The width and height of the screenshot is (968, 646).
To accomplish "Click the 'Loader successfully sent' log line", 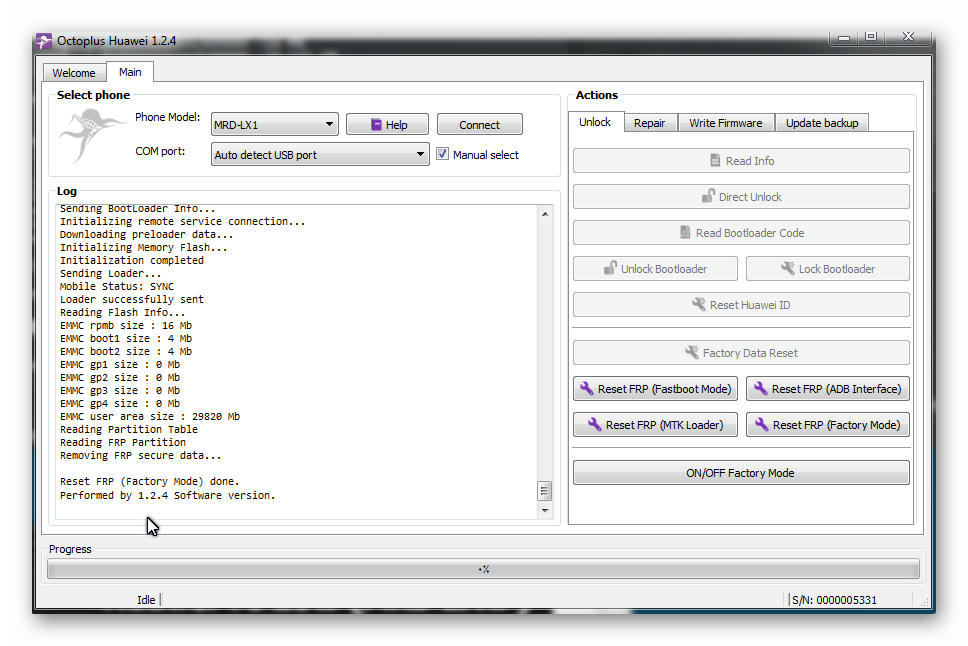I will coord(131,299).
